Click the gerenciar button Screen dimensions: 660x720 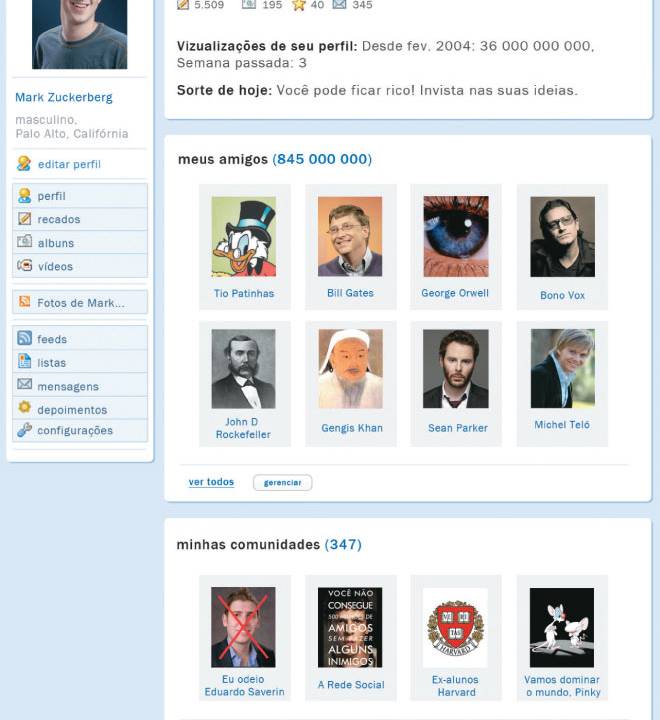282,483
